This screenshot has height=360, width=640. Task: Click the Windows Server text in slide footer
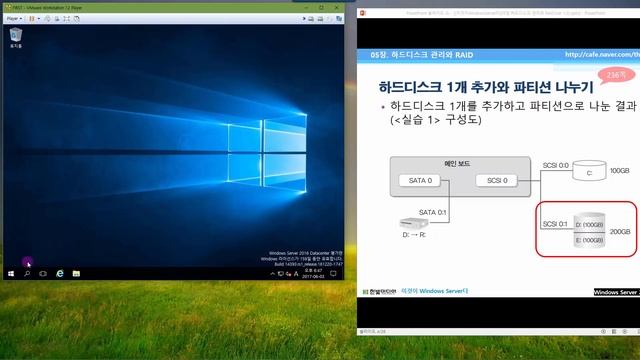tap(616, 292)
